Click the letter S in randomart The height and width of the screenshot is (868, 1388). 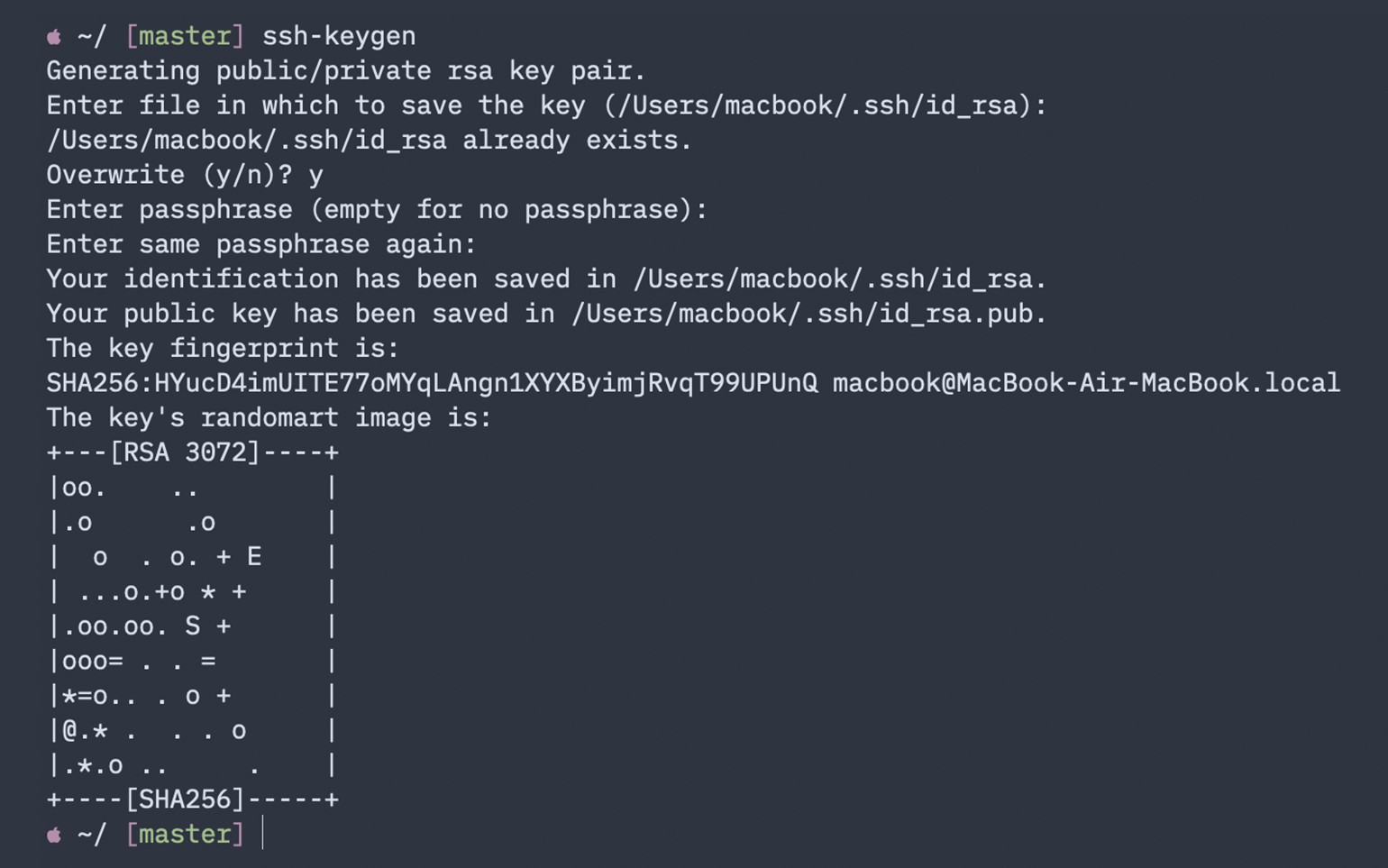192,626
